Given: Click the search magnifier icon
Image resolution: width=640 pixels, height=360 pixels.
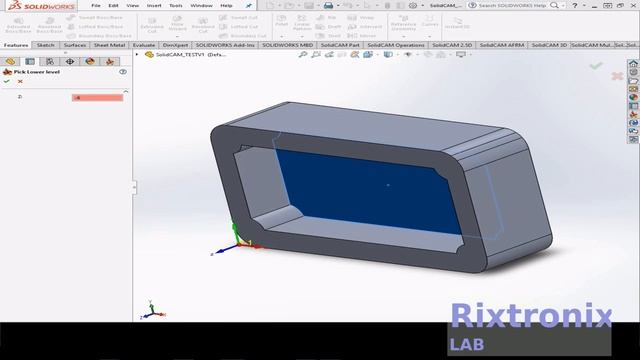Looking at the screenshot, I should (554, 5).
